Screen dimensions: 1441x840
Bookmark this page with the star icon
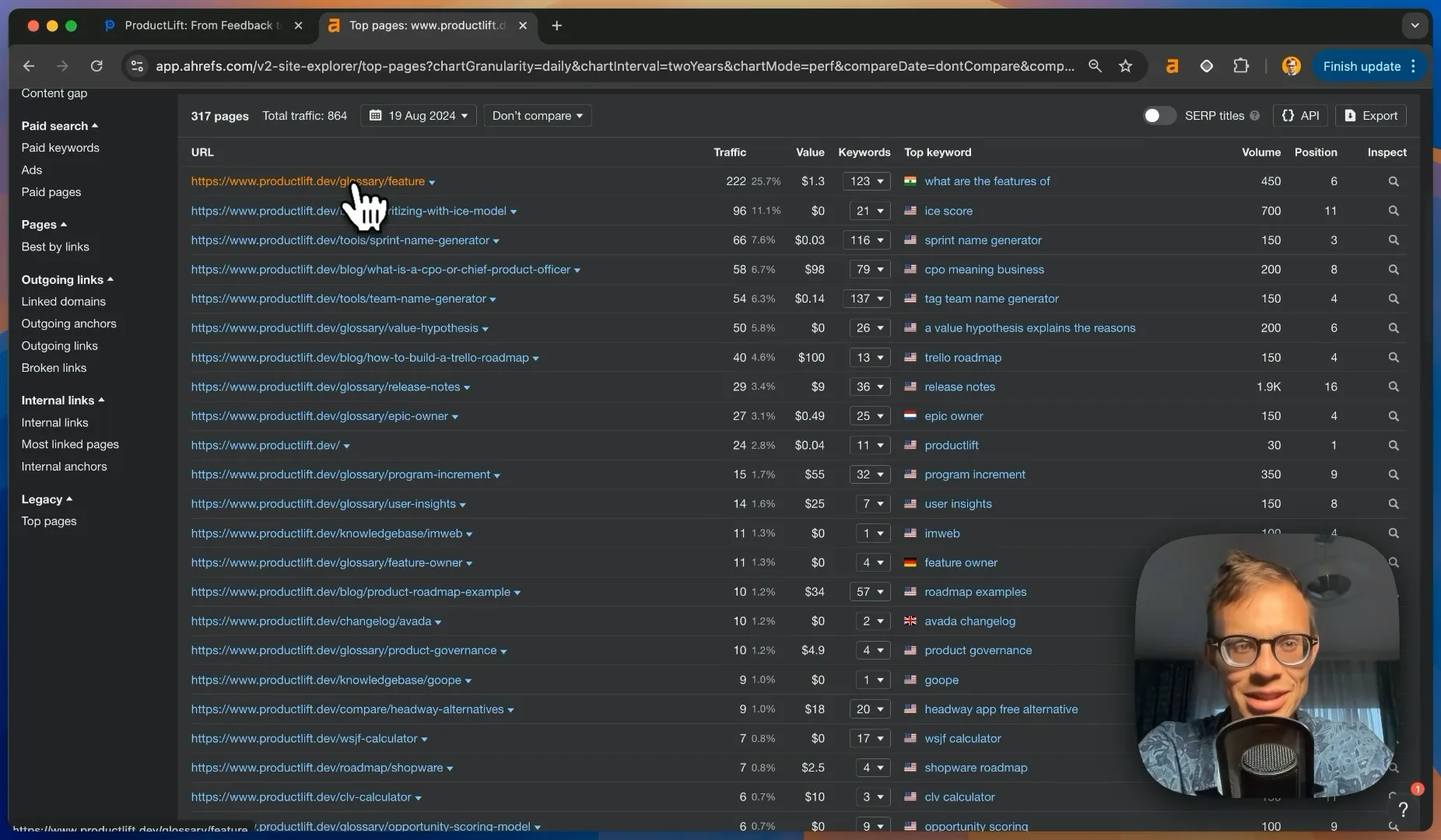click(1125, 66)
